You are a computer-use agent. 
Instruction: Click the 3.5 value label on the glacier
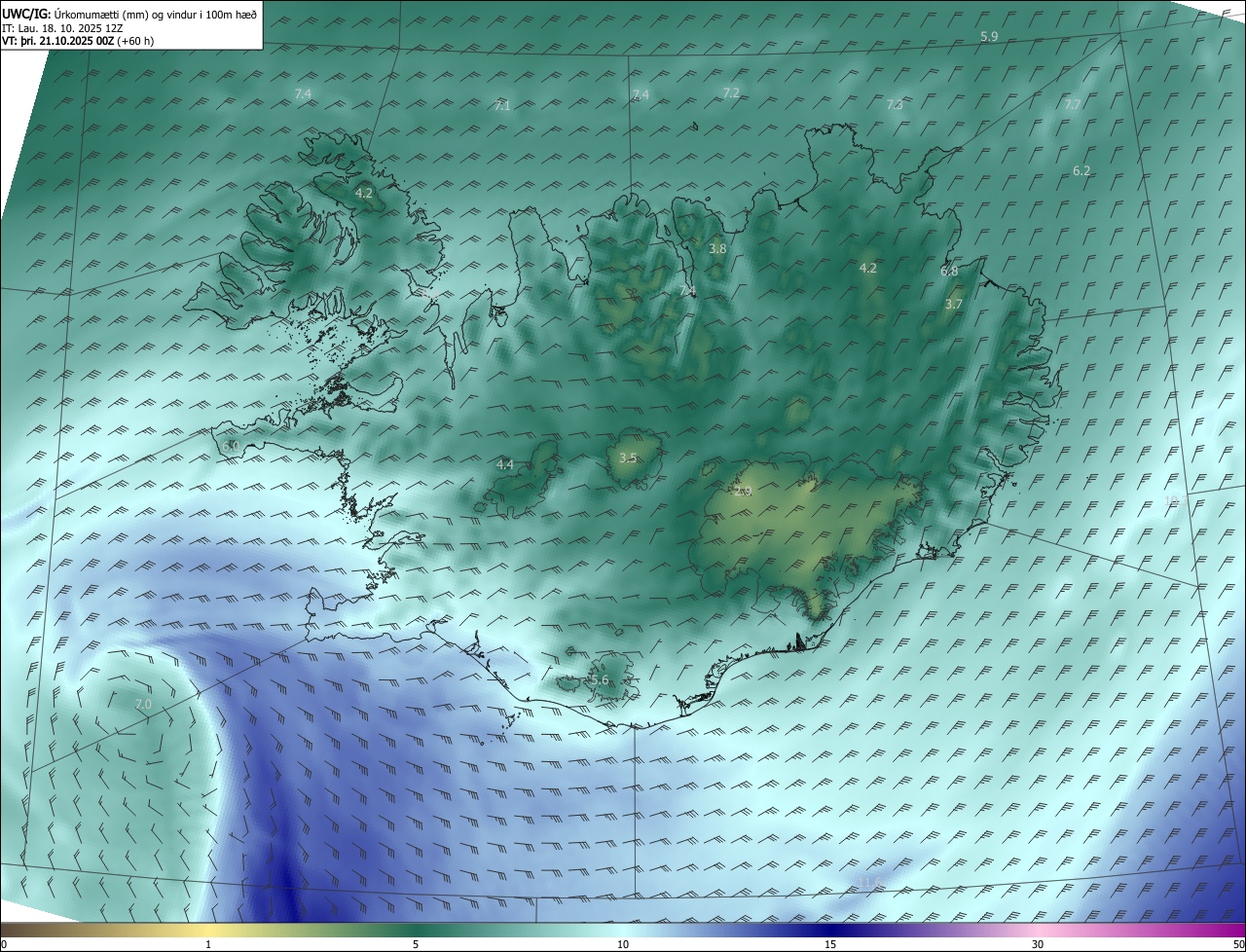(x=628, y=458)
